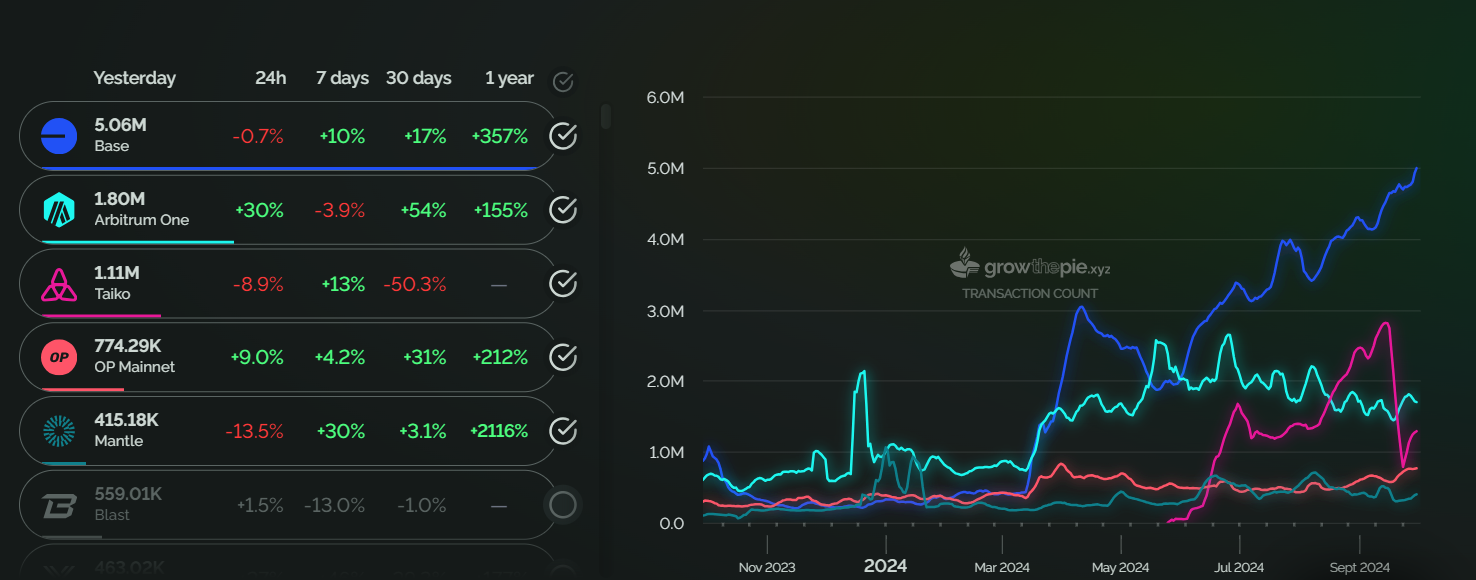
Task: Sort by the Yesterday column header
Action: tap(134, 78)
